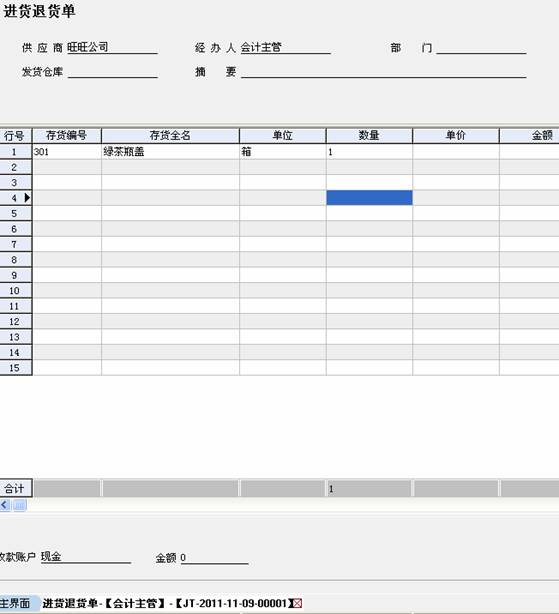Click the row 4 current-row arrow marker
Screen dimensions: 559x614
point(27,198)
